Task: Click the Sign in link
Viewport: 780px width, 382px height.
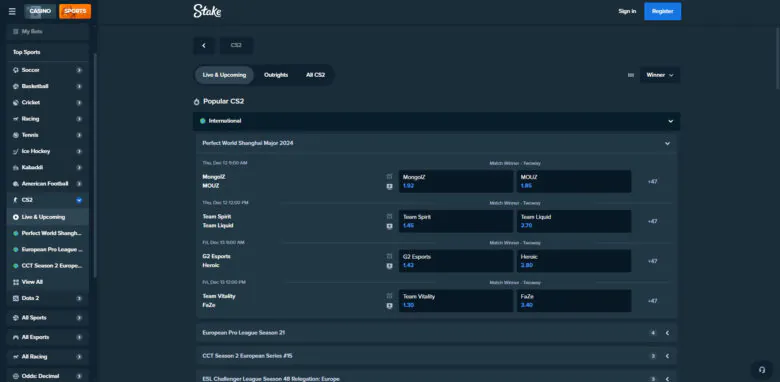Action: coord(627,11)
